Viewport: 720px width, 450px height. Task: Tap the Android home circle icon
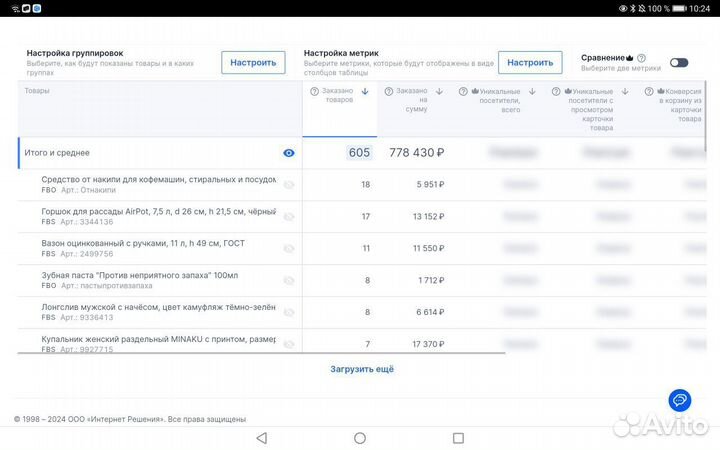[360, 438]
